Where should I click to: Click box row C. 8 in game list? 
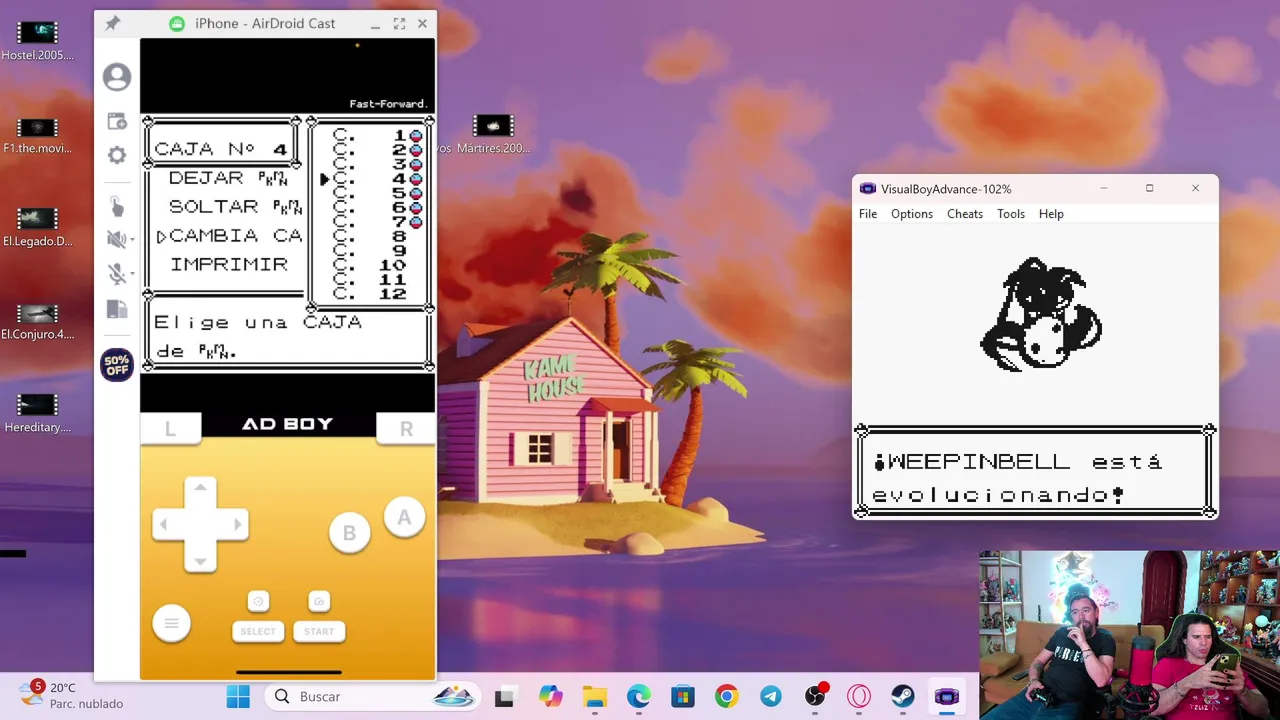coord(369,236)
